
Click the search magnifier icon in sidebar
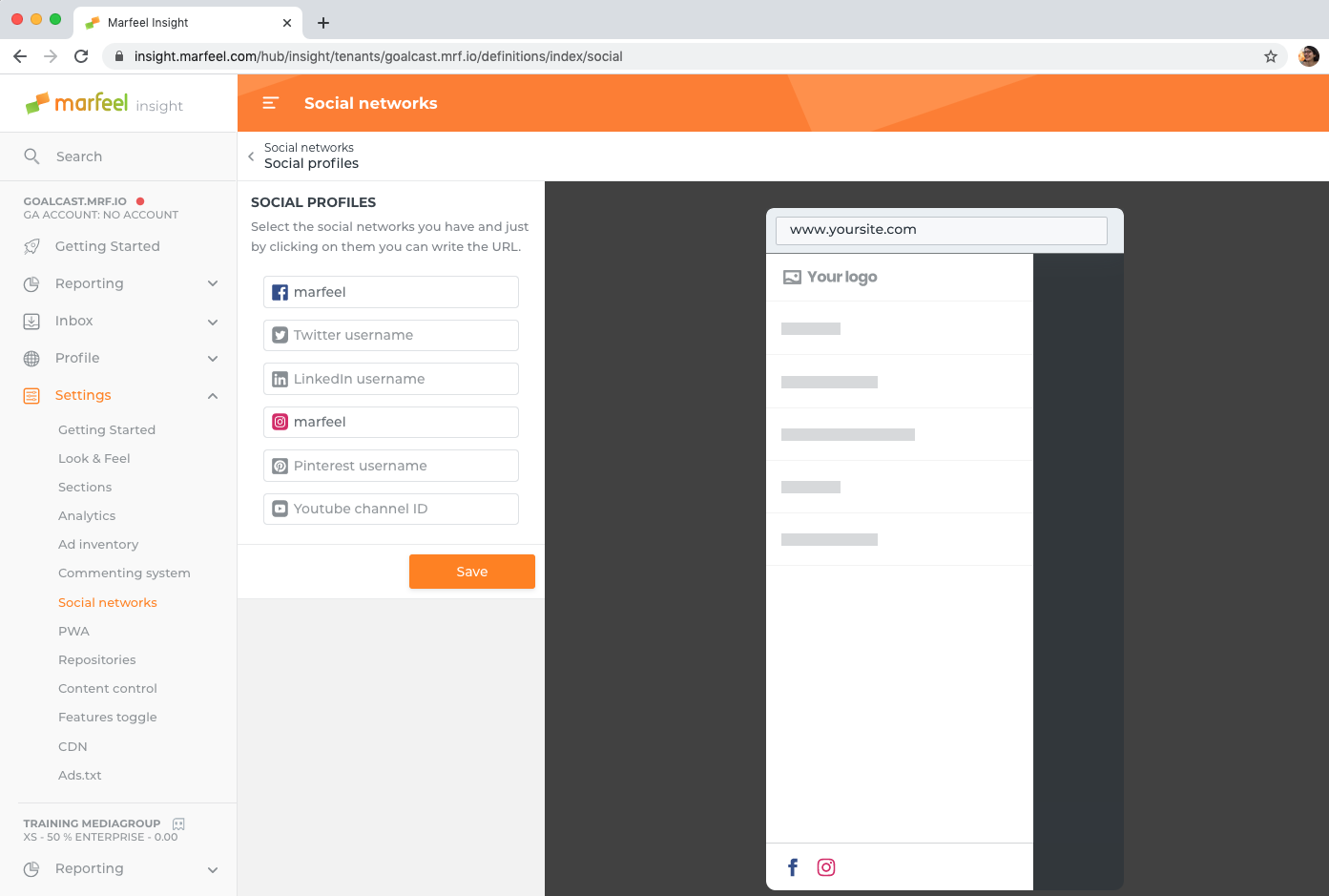pos(31,156)
